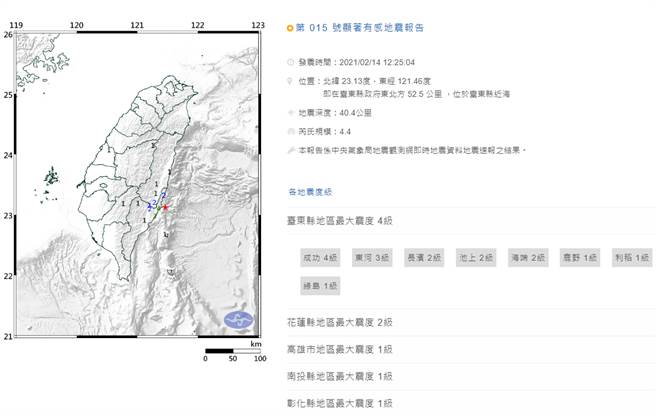Click the location pin icon next to 位置
Screen dimensions: 656x415
(290, 81)
